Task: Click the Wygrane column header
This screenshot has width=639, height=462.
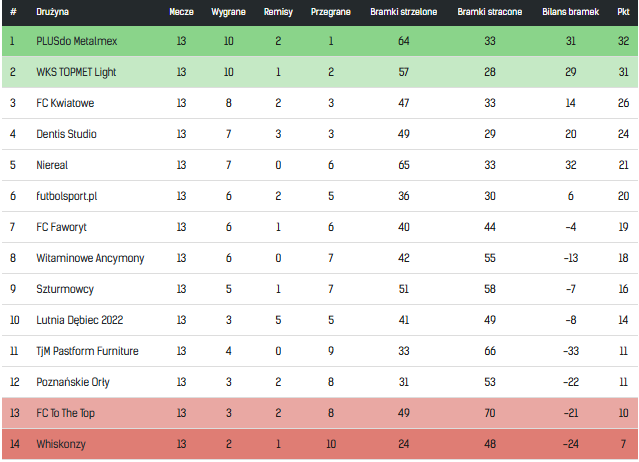Action: click(x=228, y=12)
